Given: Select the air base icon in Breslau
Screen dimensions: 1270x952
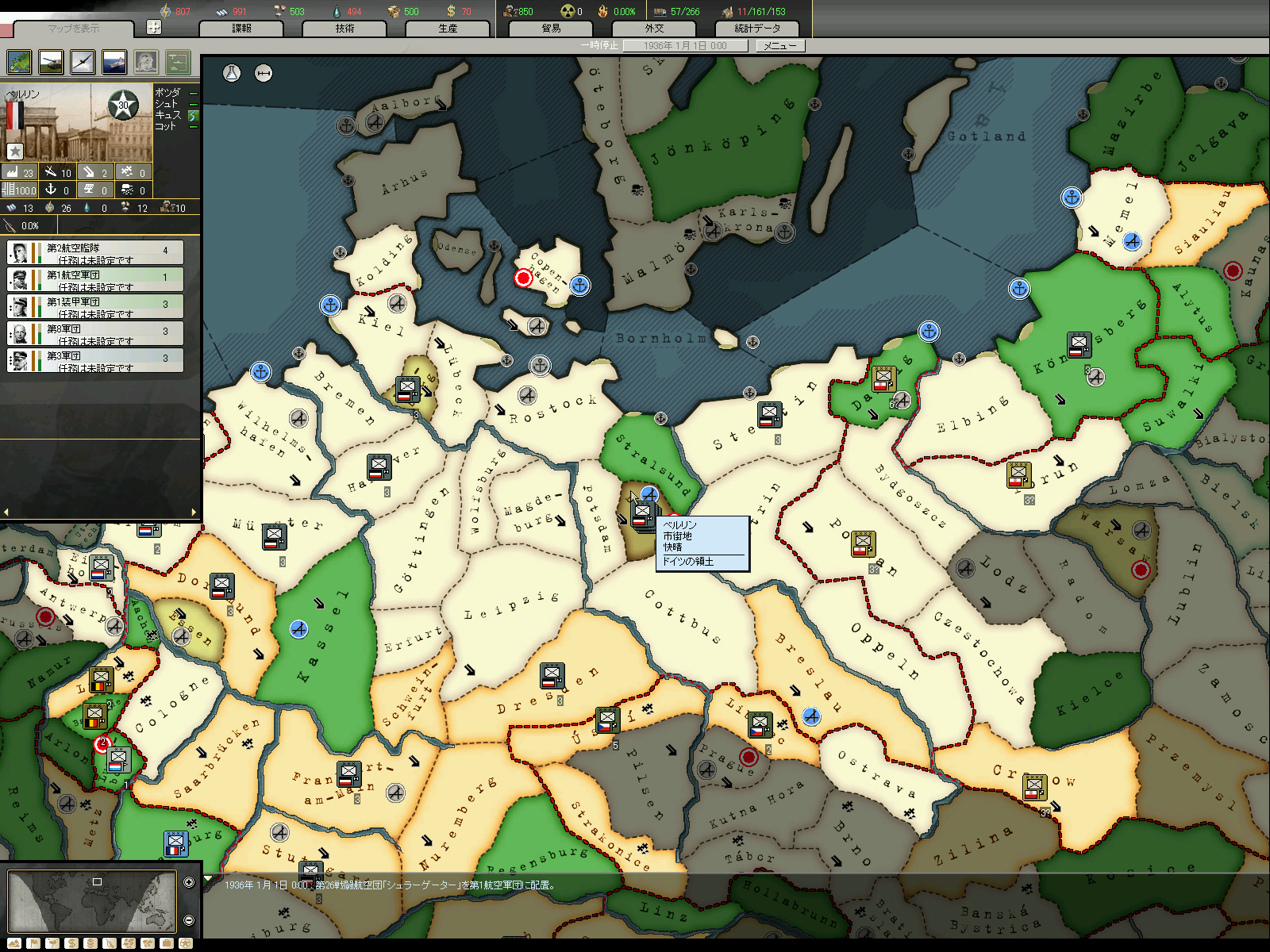Looking at the screenshot, I should pyautogui.click(x=810, y=716).
